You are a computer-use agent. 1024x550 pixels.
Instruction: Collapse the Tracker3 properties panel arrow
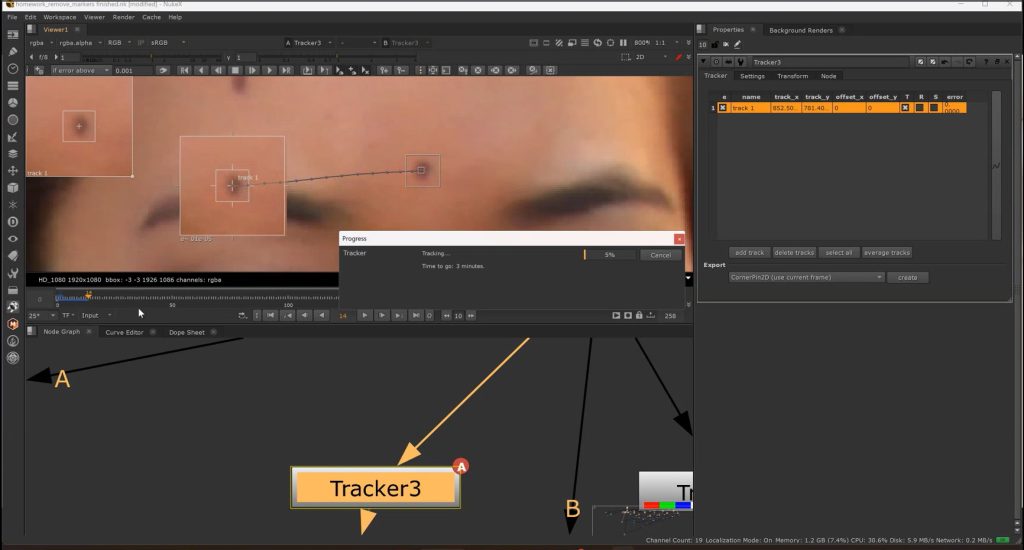point(703,62)
